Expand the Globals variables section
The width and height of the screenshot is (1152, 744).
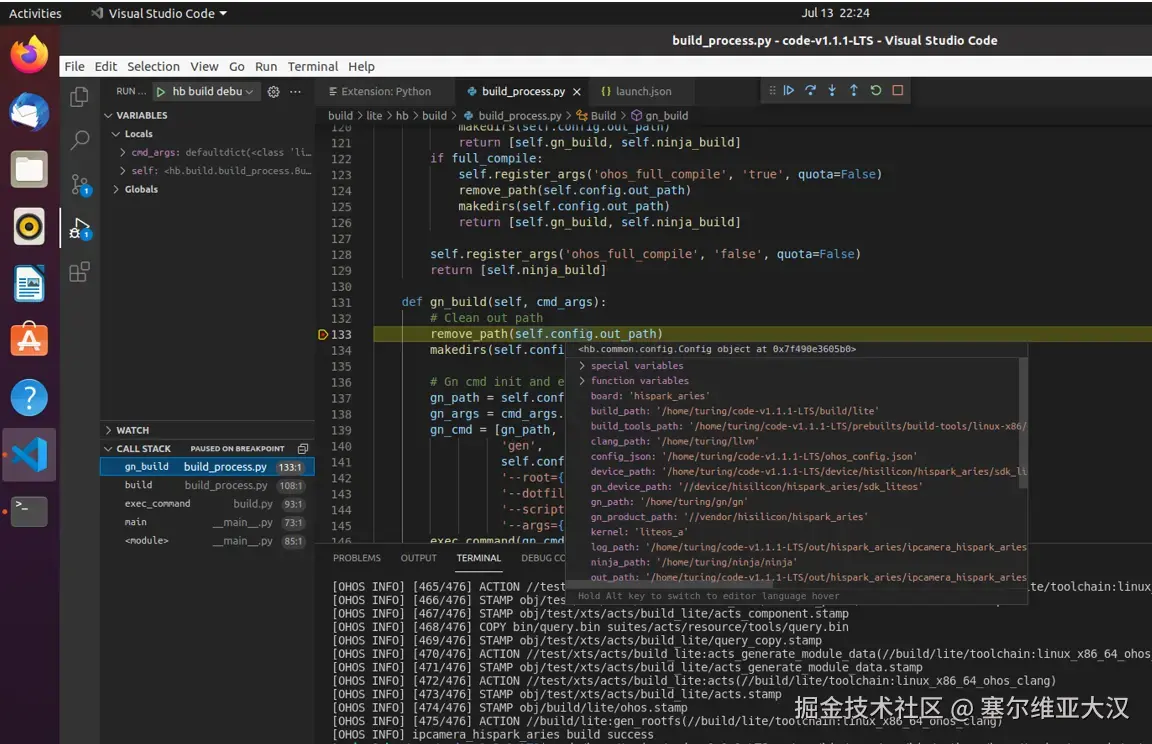141,189
